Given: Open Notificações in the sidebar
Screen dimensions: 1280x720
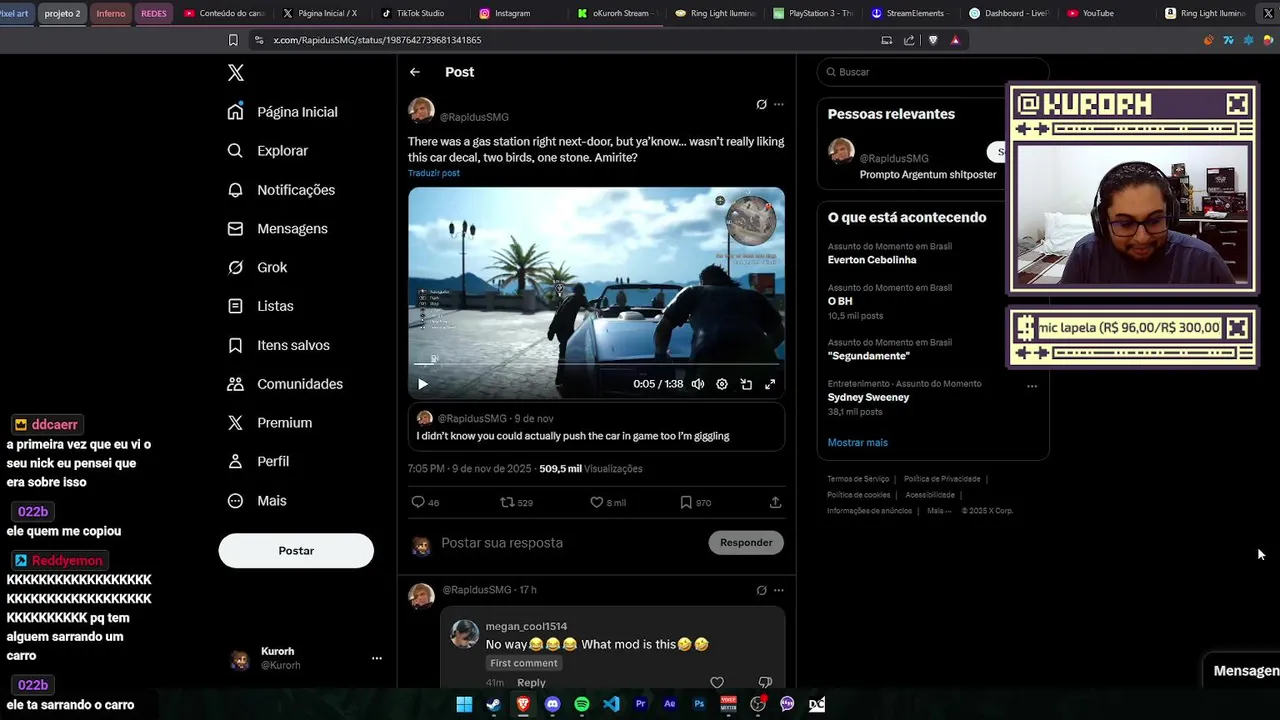Looking at the screenshot, I should (x=282, y=190).
